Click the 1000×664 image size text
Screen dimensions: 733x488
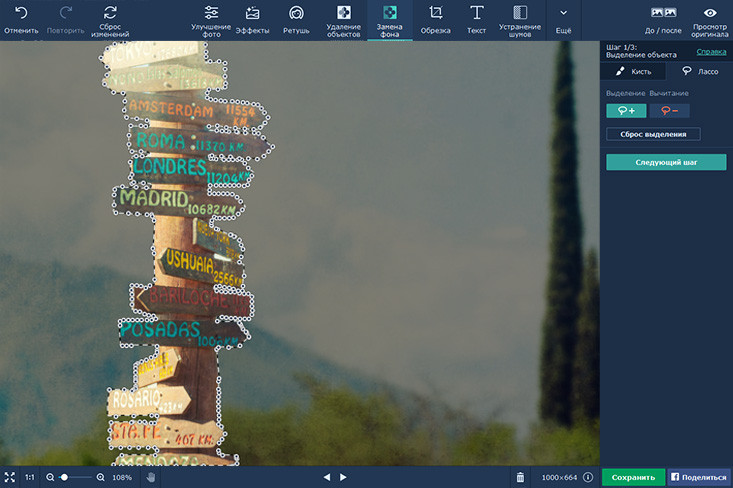click(560, 477)
